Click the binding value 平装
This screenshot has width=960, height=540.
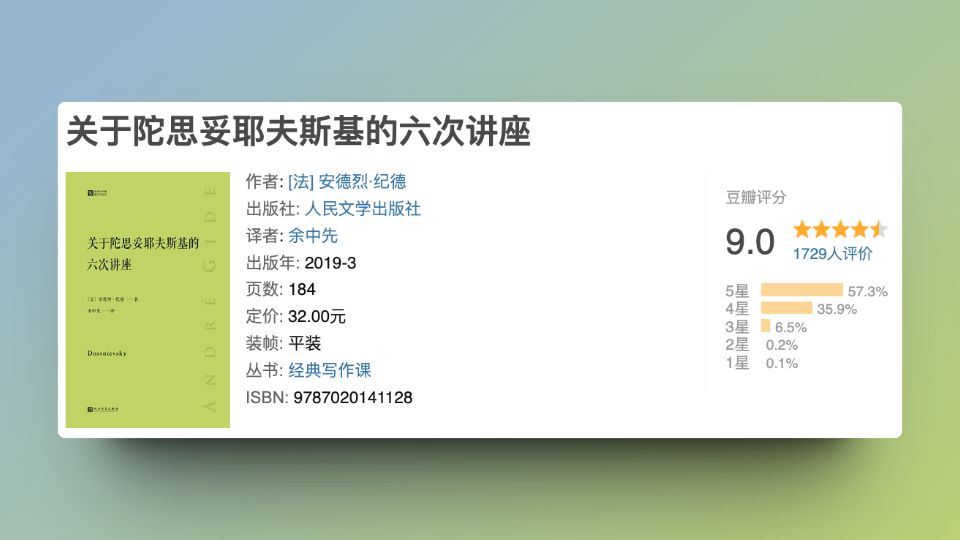tap(305, 343)
